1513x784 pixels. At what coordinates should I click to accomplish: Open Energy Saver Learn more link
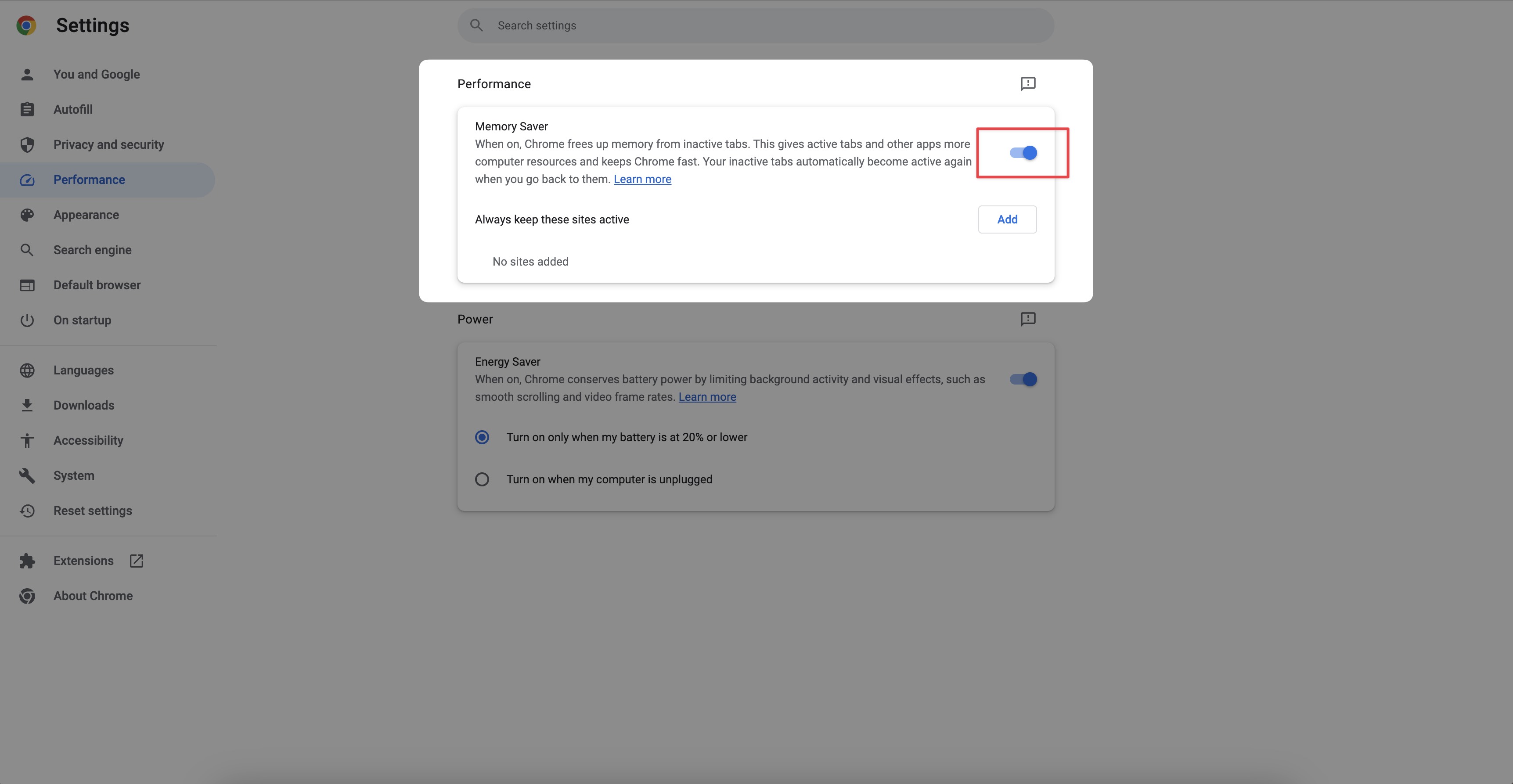[707, 397]
